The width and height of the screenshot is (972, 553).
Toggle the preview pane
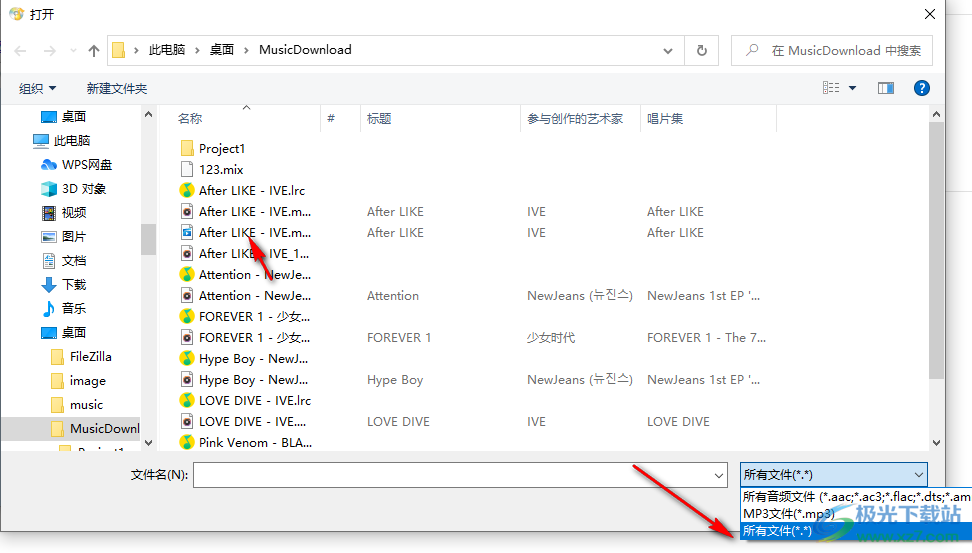[x=886, y=88]
